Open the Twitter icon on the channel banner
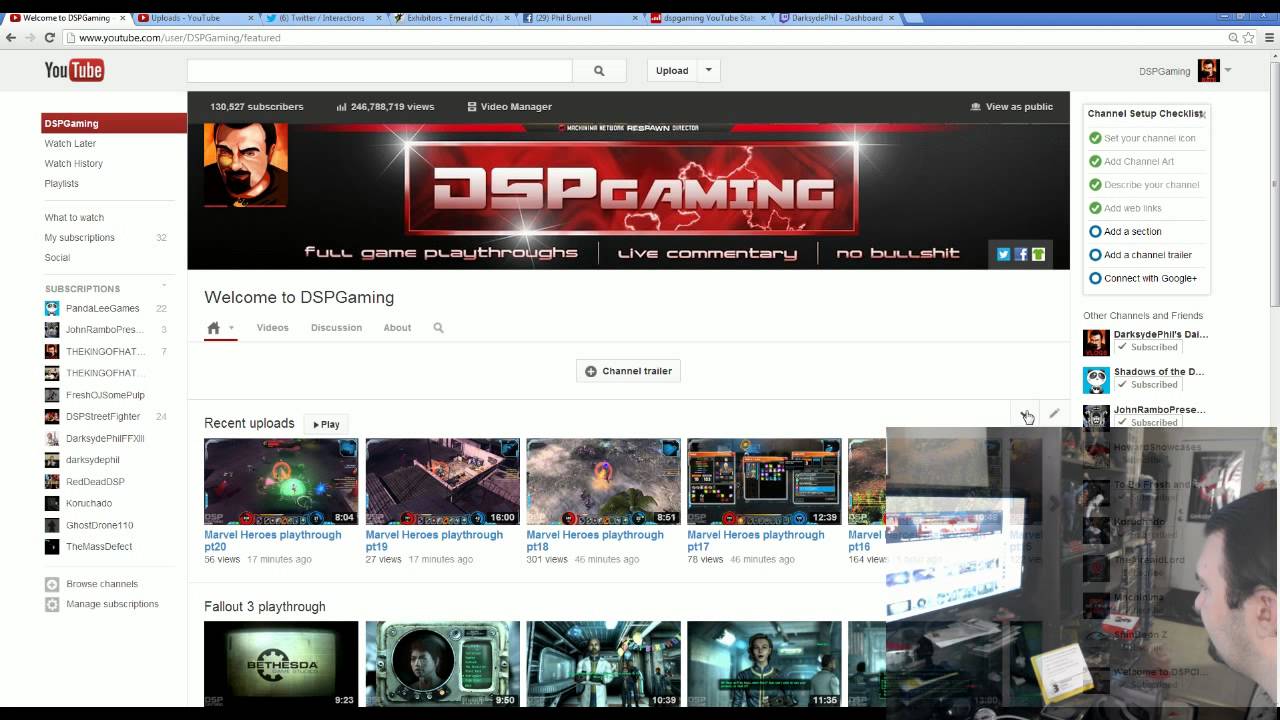The width and height of the screenshot is (1280, 720). tap(1003, 254)
